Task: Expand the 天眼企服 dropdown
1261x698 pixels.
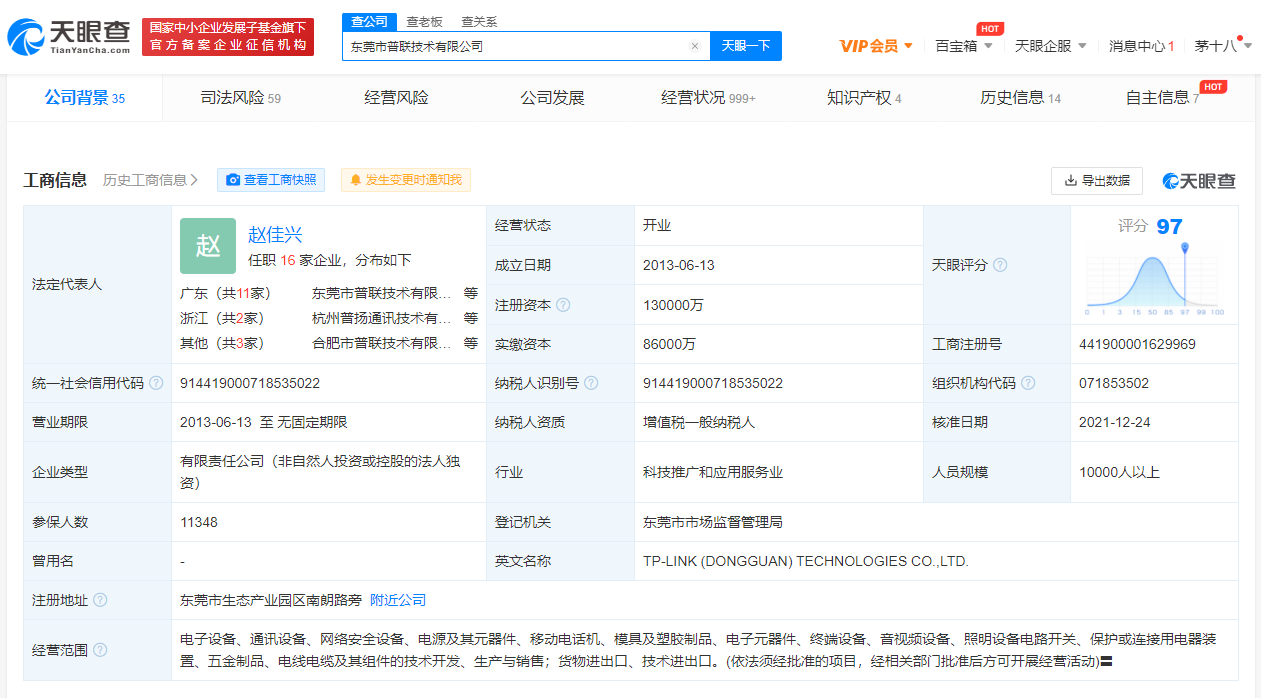Action: pyautogui.click(x=1050, y=46)
